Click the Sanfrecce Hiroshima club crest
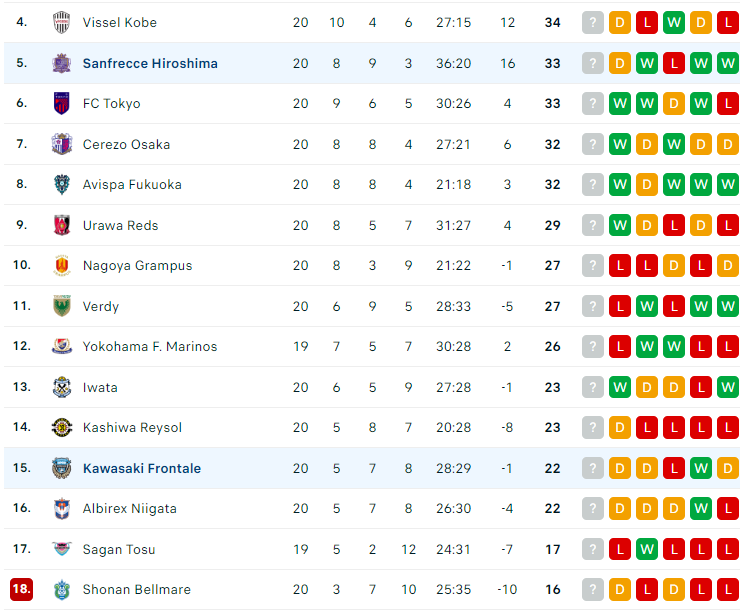The width and height of the screenshot is (740, 610). 61,63
